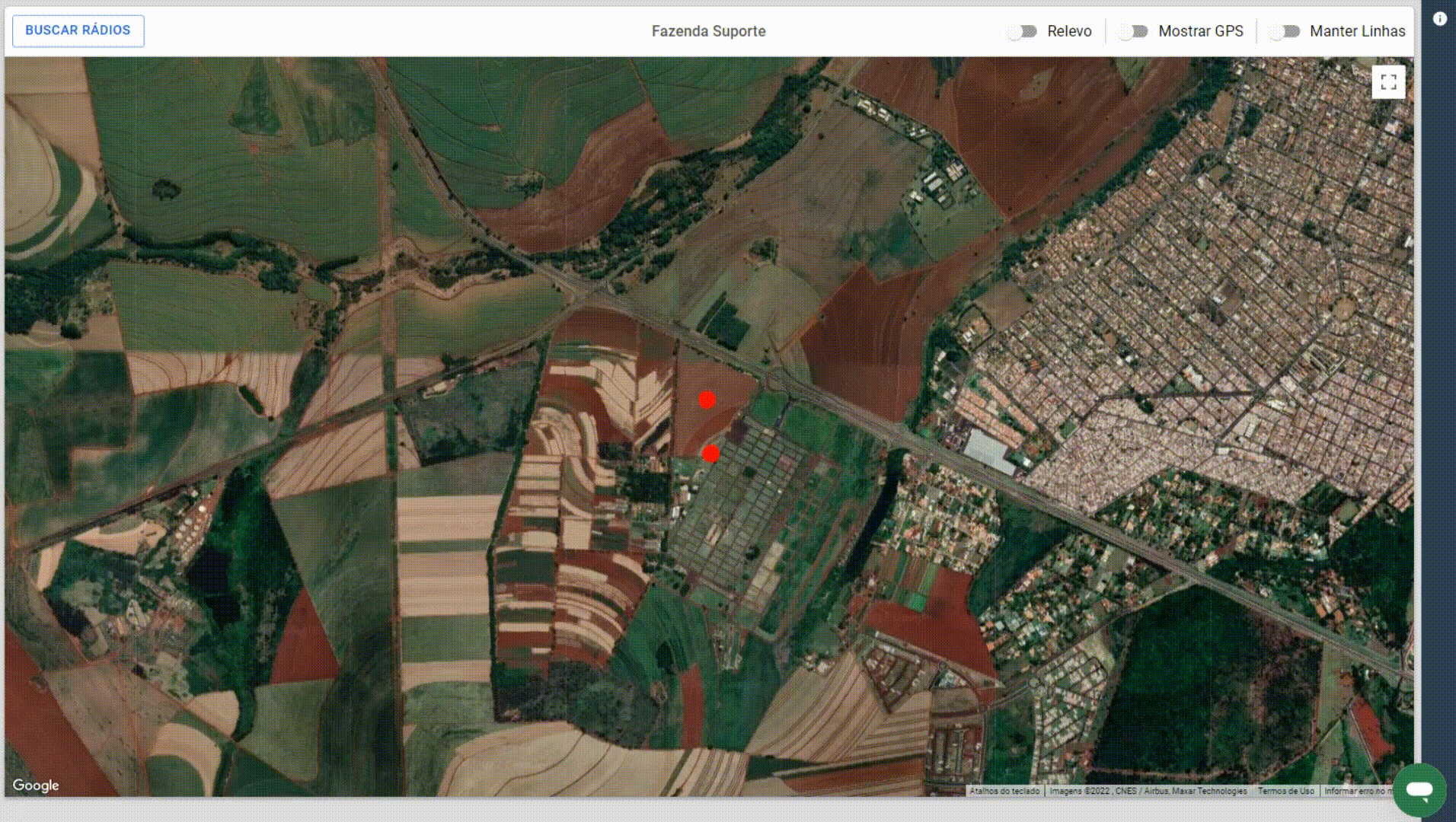The width and height of the screenshot is (1456, 822).
Task: Open the map in fullscreen view
Action: click(x=1388, y=82)
